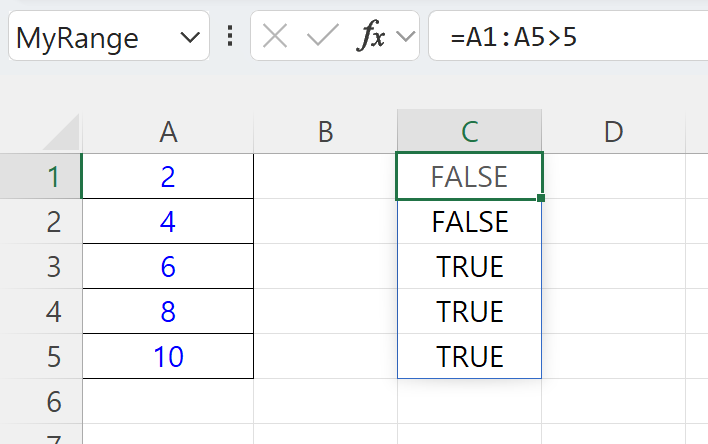Screen dimensions: 708x444
Task: Click cell C5 showing TRUE
Action: (x=470, y=356)
